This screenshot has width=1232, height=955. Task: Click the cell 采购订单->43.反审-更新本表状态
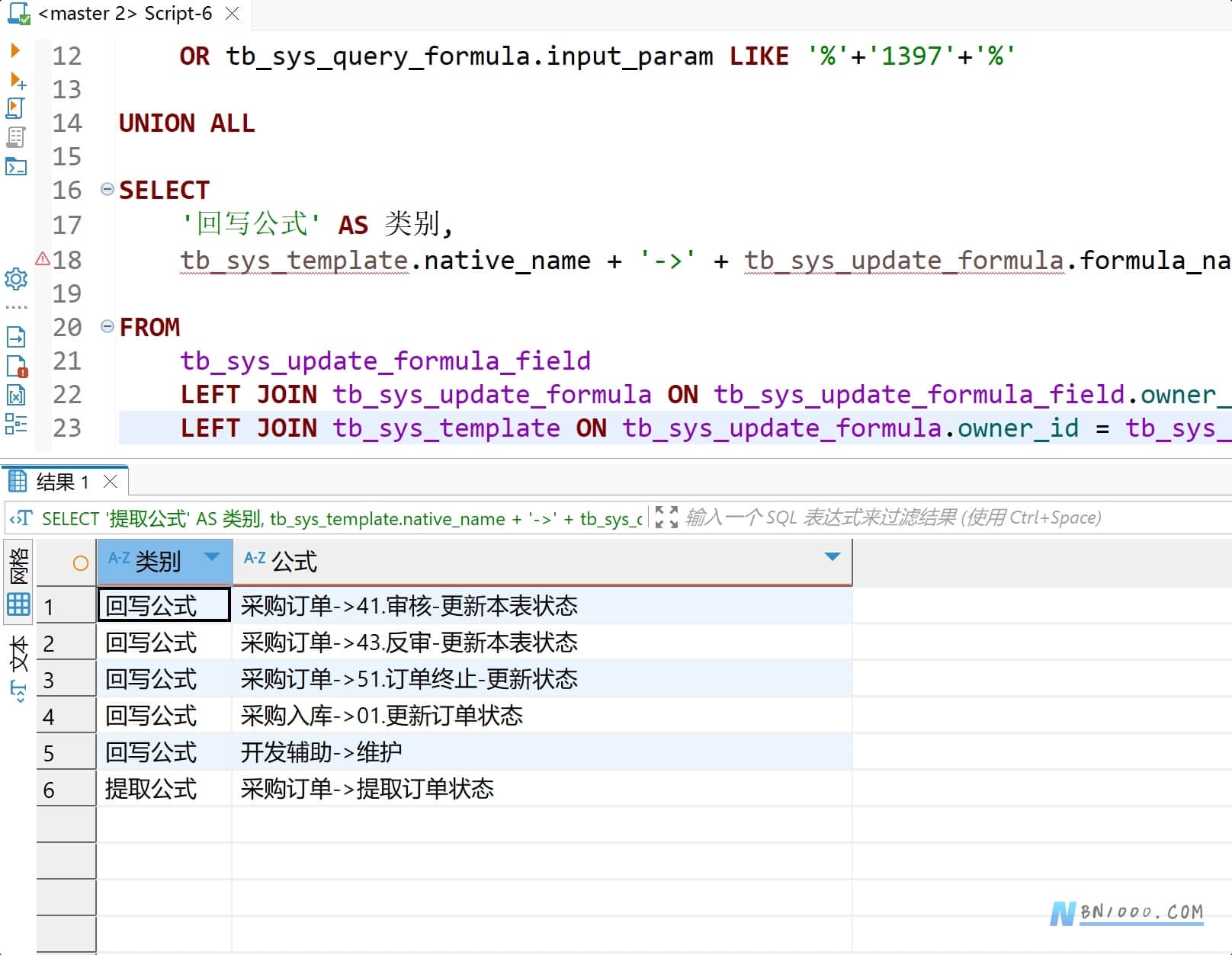click(542, 643)
